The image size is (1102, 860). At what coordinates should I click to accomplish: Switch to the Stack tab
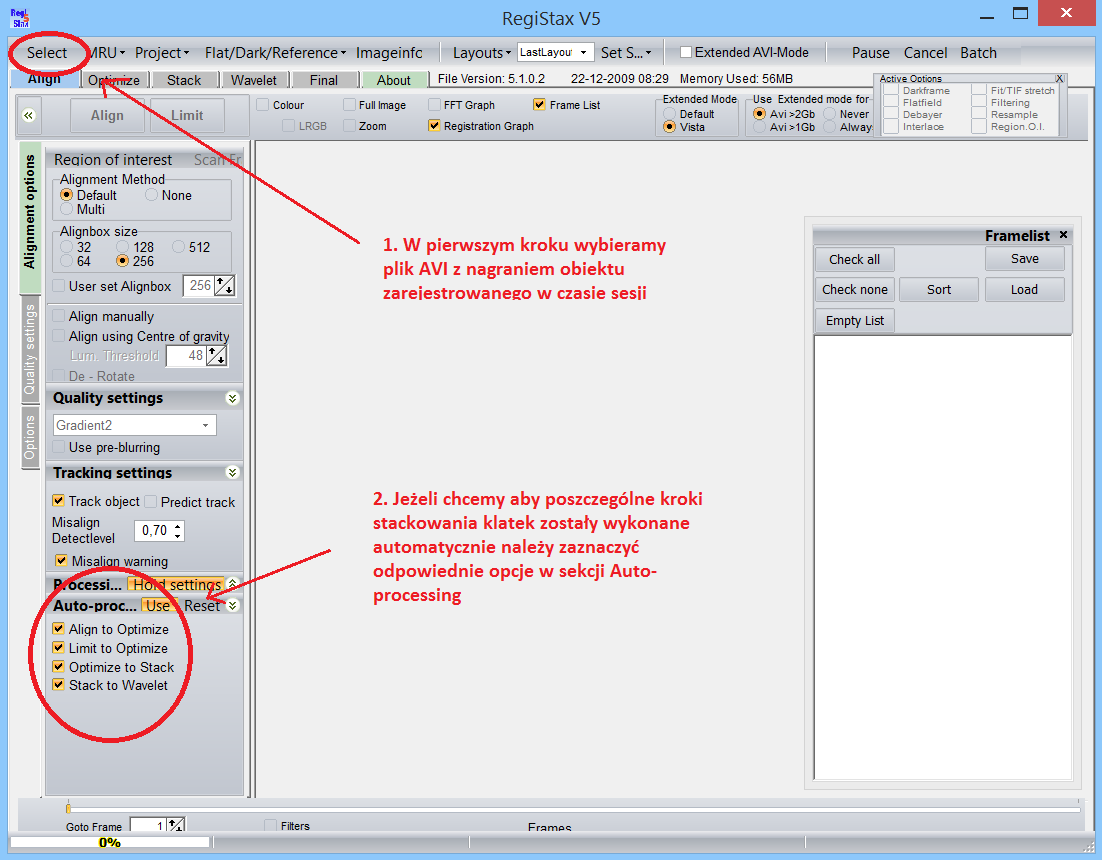(184, 80)
